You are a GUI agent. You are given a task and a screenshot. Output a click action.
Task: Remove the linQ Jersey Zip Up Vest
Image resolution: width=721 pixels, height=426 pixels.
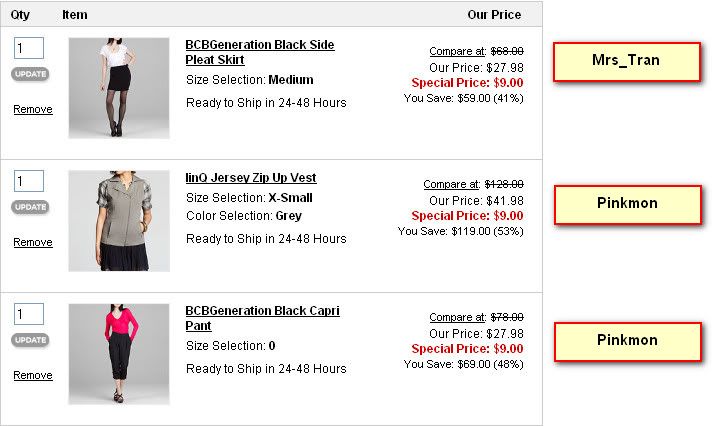[x=33, y=242]
